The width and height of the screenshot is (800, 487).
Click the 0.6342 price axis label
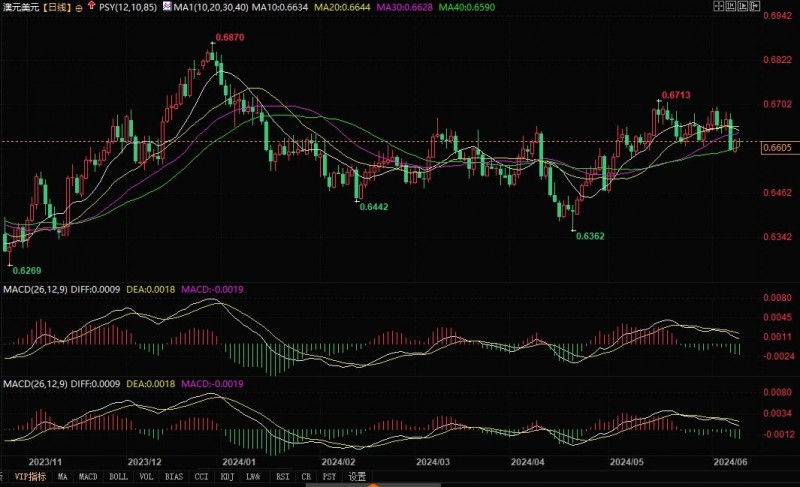778,237
